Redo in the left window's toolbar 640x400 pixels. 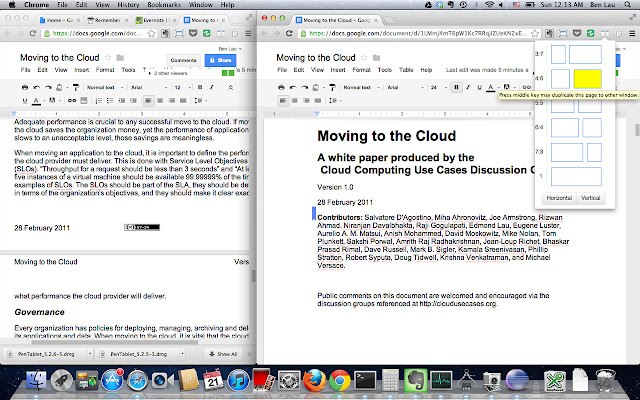pyautogui.click(x=48, y=87)
